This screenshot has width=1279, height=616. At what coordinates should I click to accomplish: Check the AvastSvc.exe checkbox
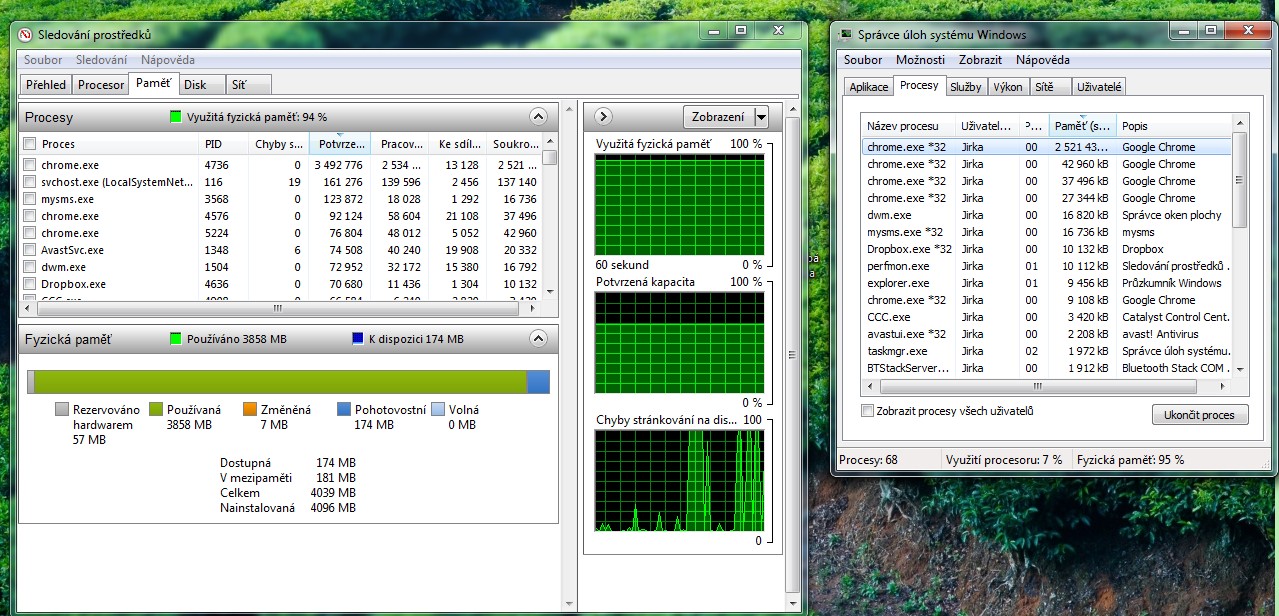[30, 250]
